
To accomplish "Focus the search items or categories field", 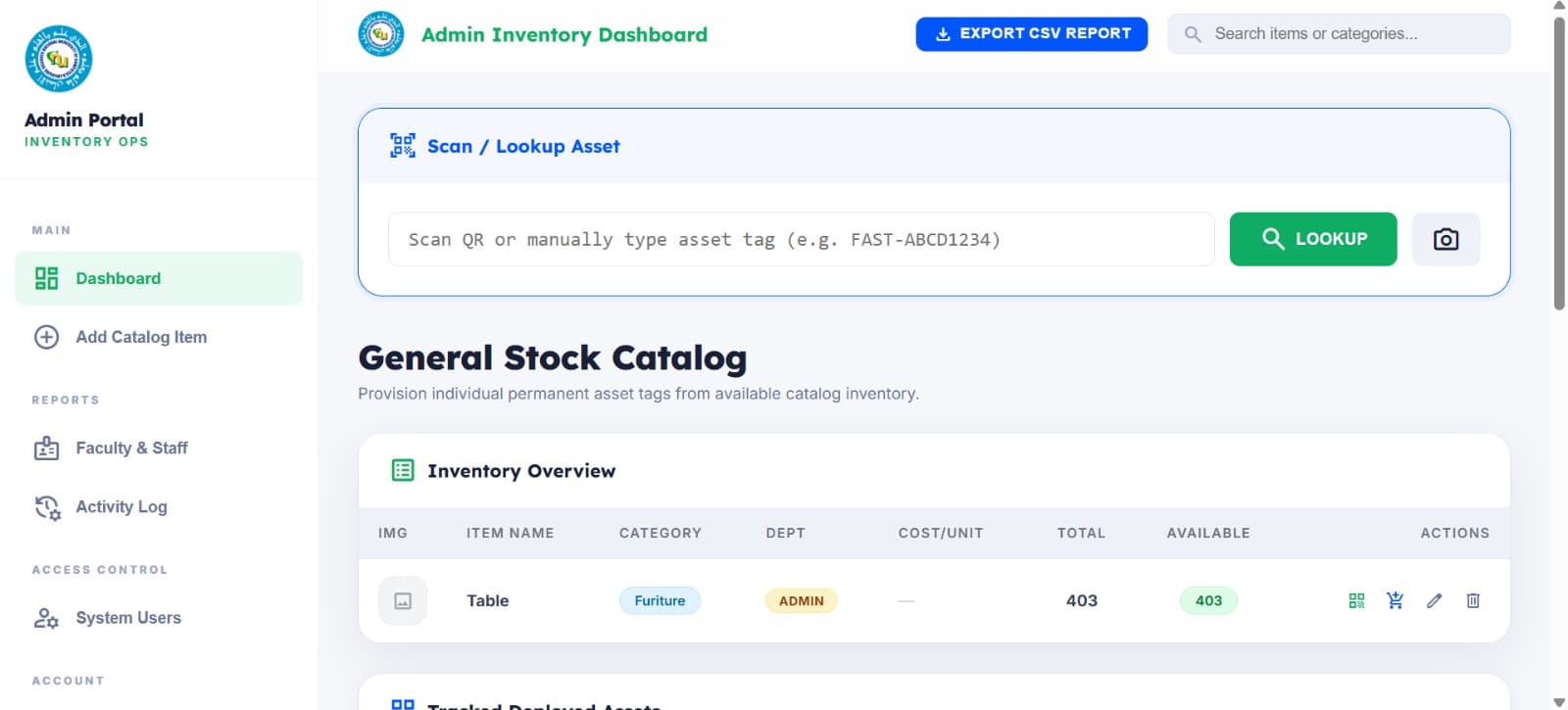I will coord(1339,33).
